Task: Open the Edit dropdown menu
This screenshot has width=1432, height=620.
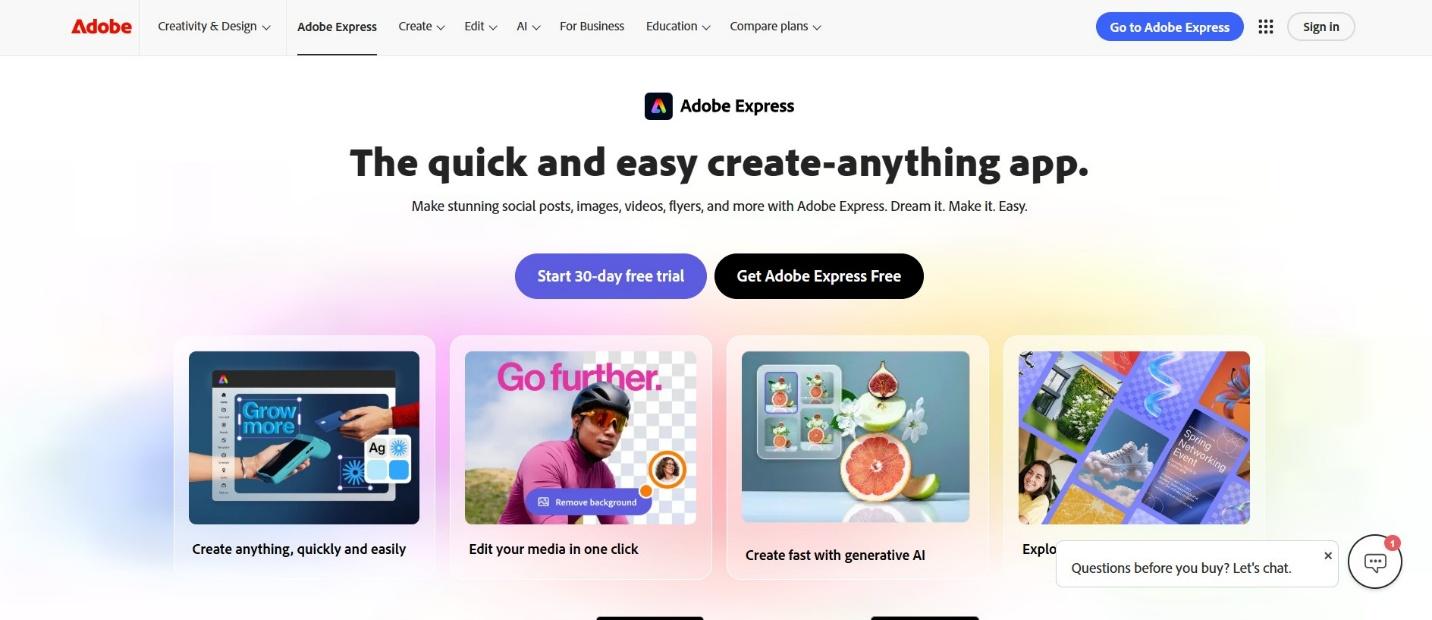Action: 480,27
